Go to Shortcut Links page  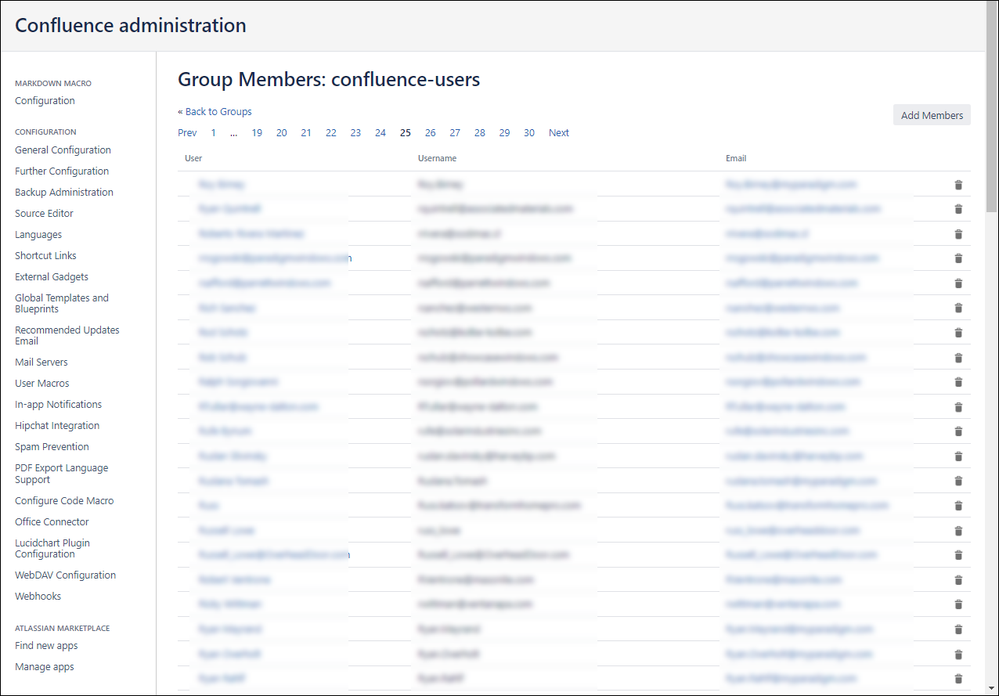(x=46, y=256)
